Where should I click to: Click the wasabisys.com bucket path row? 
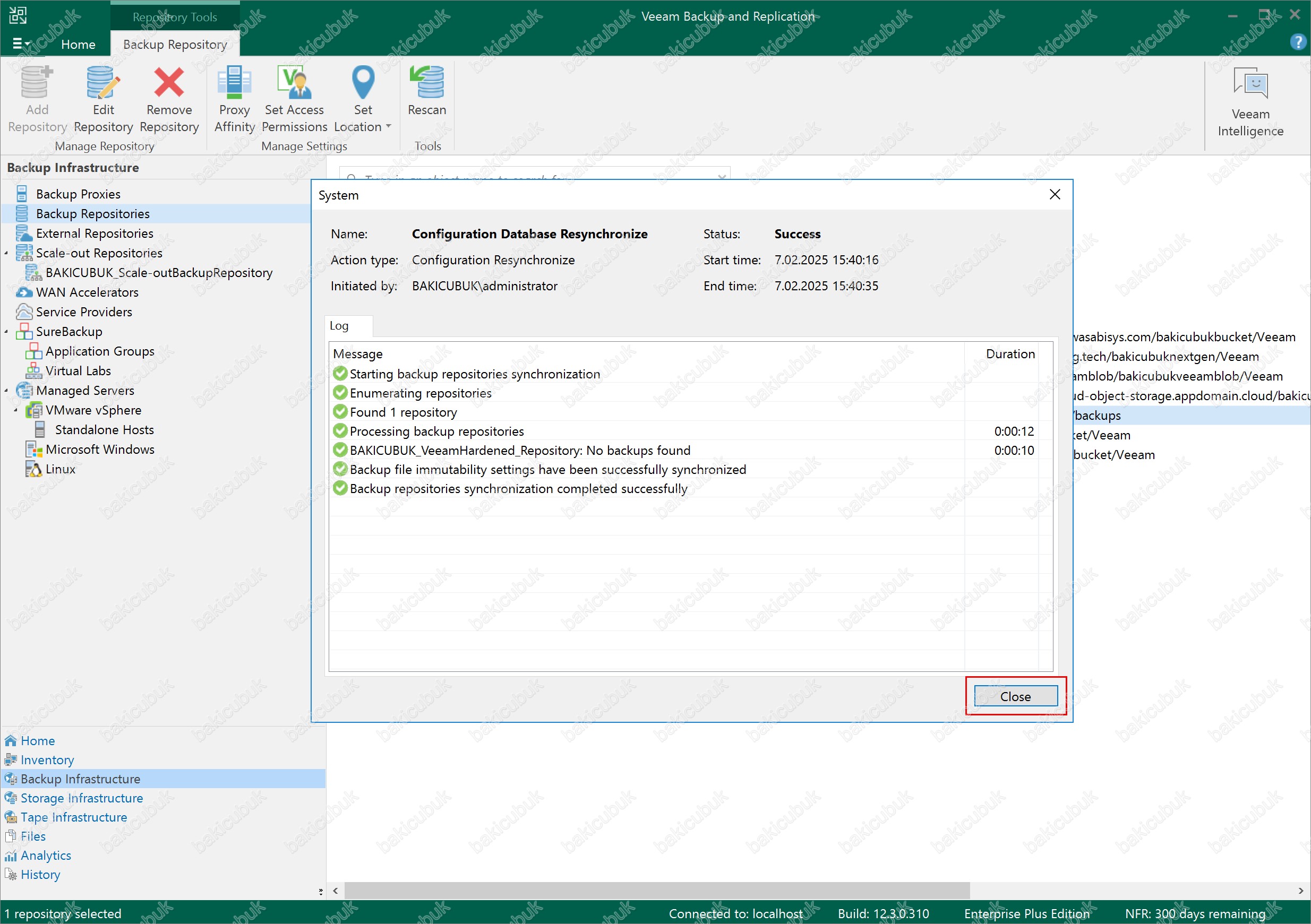coord(1191,336)
